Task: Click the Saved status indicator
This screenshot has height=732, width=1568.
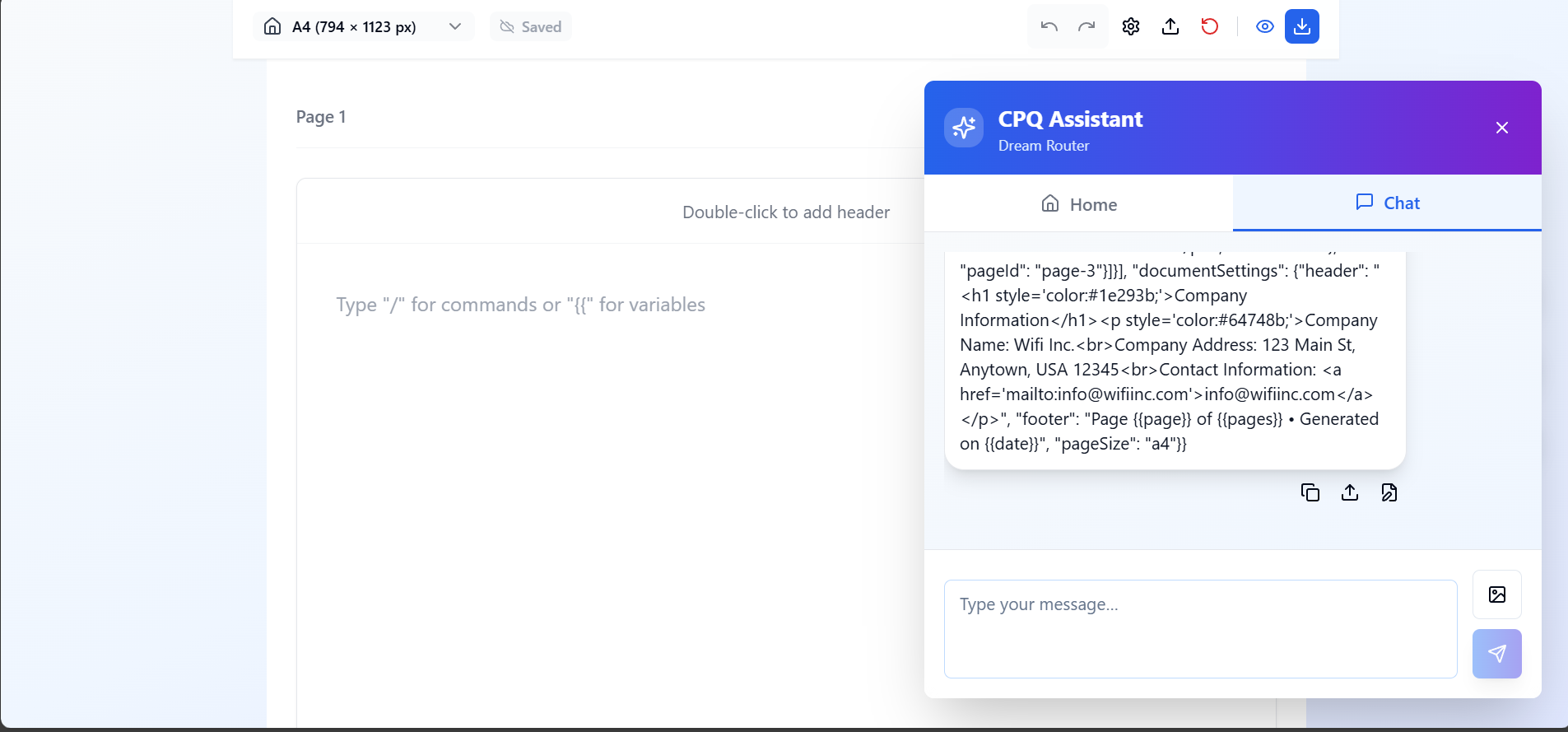Action: click(531, 26)
